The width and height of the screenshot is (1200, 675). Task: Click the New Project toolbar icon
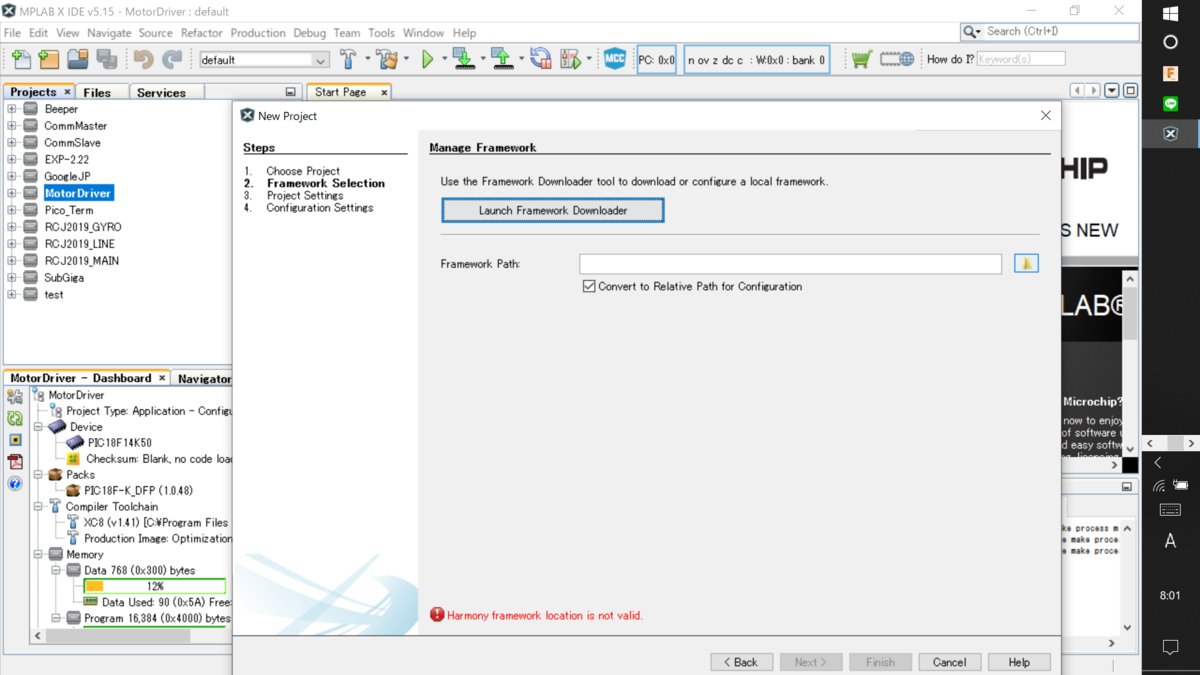(49, 60)
